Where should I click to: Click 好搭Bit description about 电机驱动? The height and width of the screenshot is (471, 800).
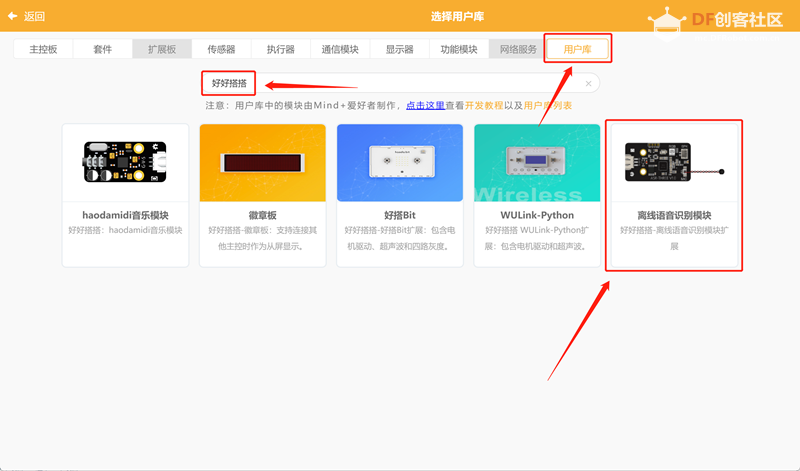tap(399, 238)
